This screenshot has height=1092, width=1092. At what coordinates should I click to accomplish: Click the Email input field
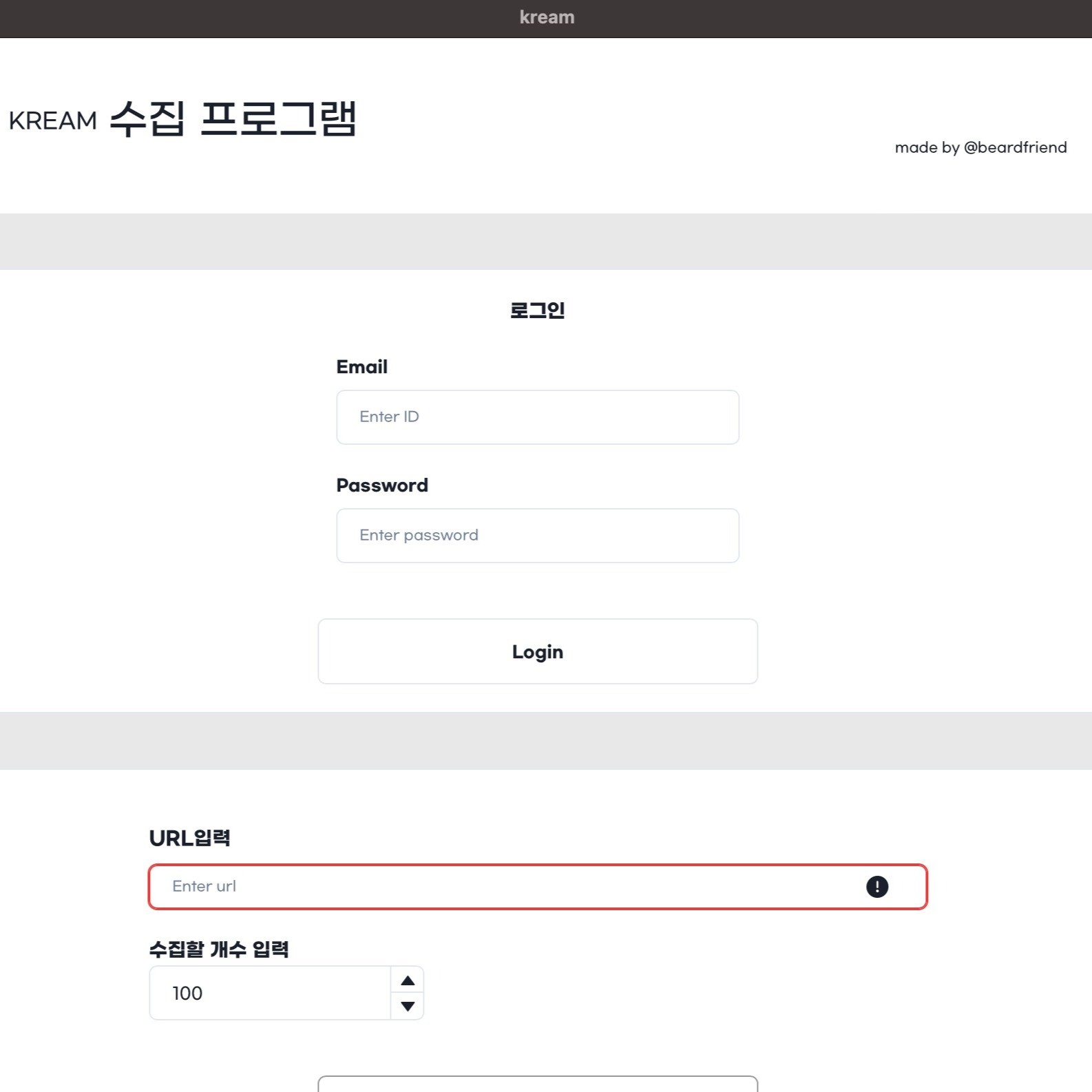[538, 417]
